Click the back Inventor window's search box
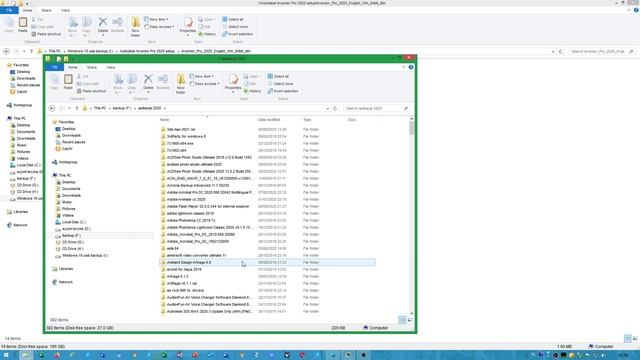This screenshot has width=640, height=360. (x=602, y=51)
